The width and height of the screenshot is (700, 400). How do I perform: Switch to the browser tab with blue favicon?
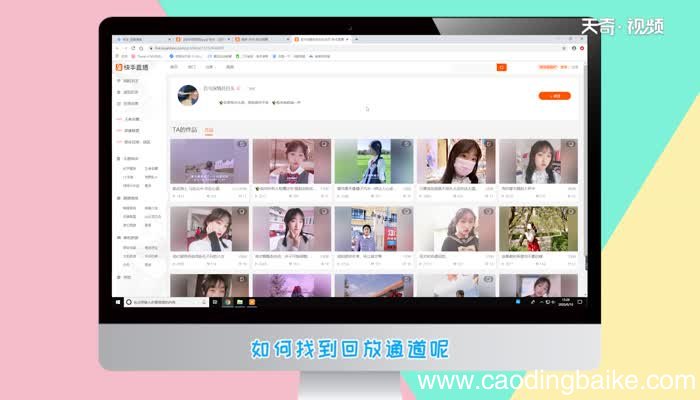click(142, 39)
